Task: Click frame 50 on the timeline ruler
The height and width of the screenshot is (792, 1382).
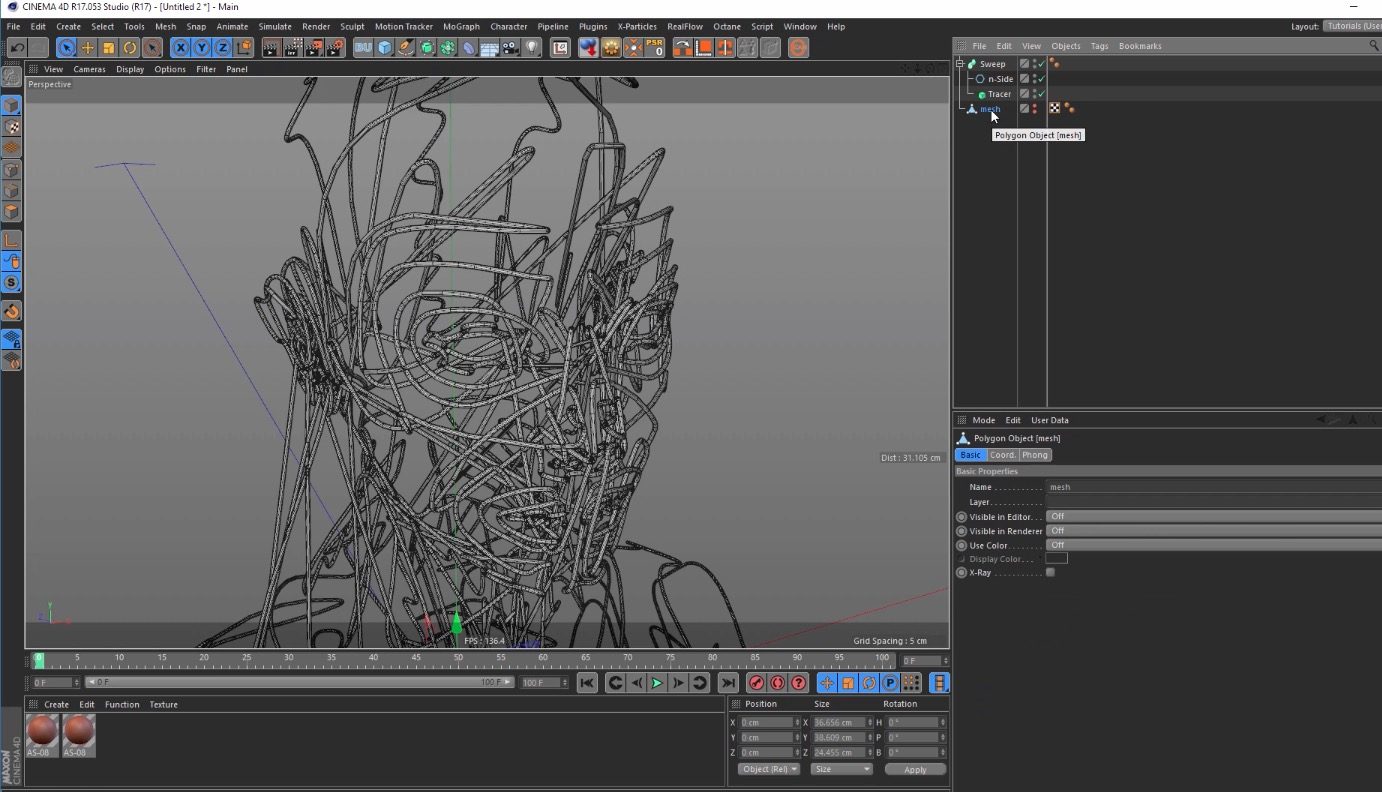Action: pyautogui.click(x=459, y=660)
